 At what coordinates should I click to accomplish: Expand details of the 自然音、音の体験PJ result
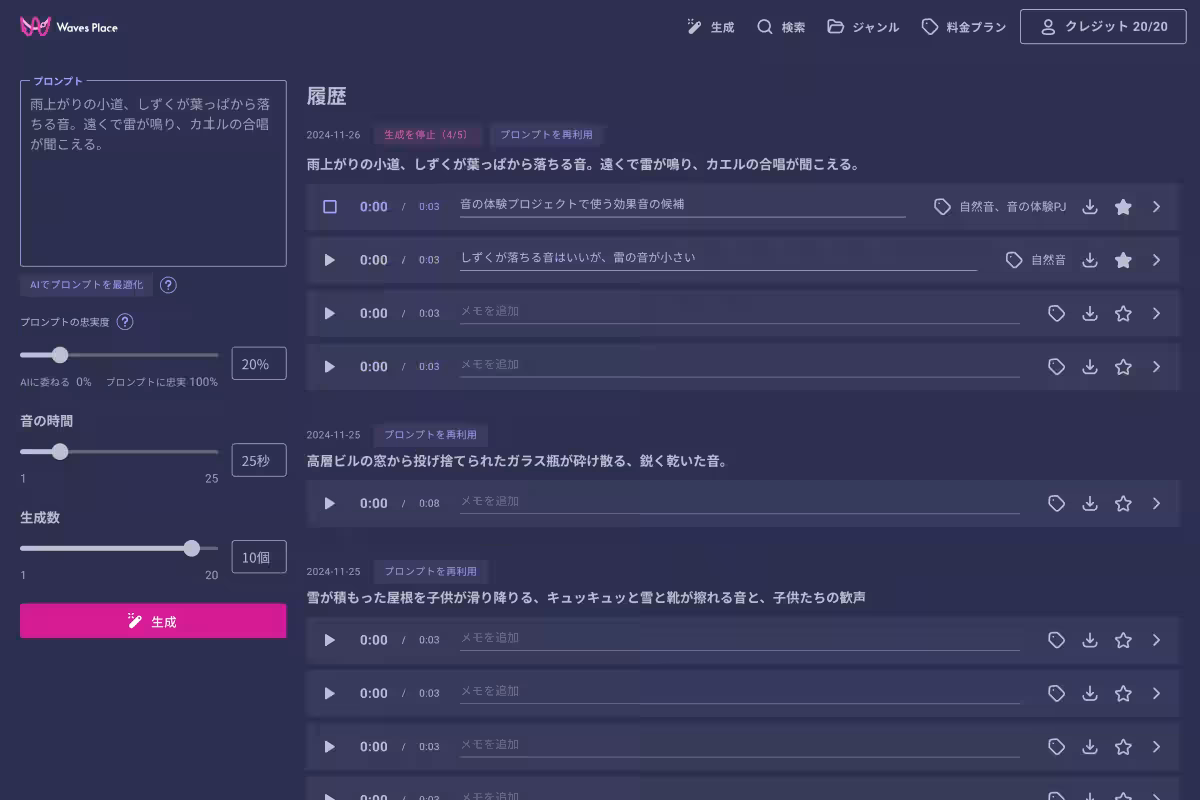(x=1156, y=206)
